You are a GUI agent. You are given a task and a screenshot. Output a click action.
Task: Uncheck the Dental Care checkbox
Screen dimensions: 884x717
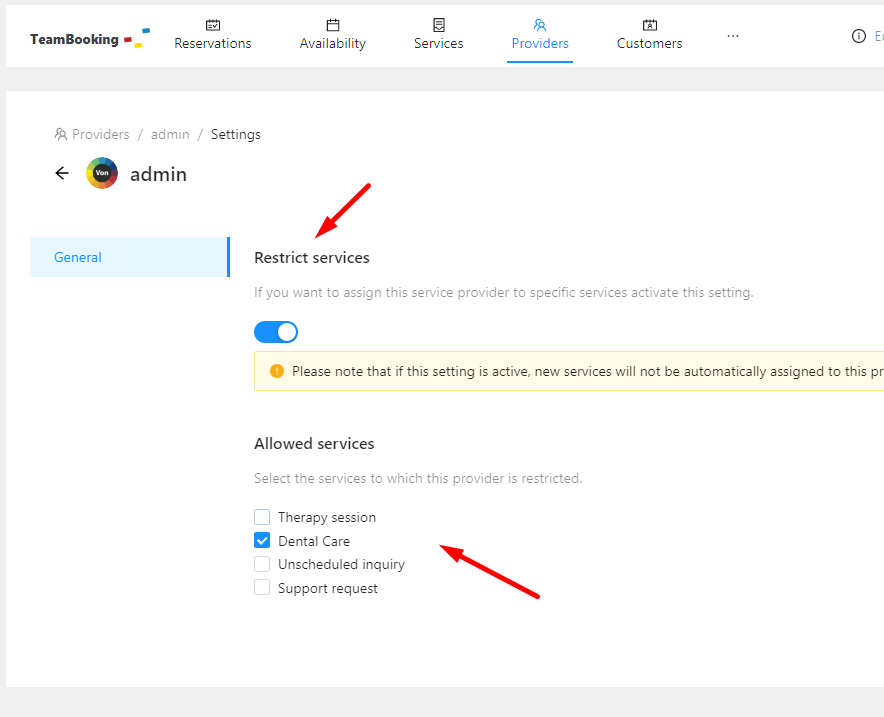262,541
